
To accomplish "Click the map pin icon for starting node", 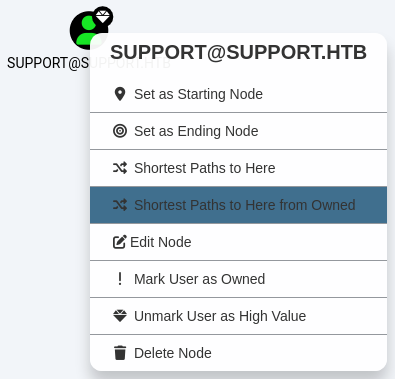I will pyautogui.click(x=120, y=94).
